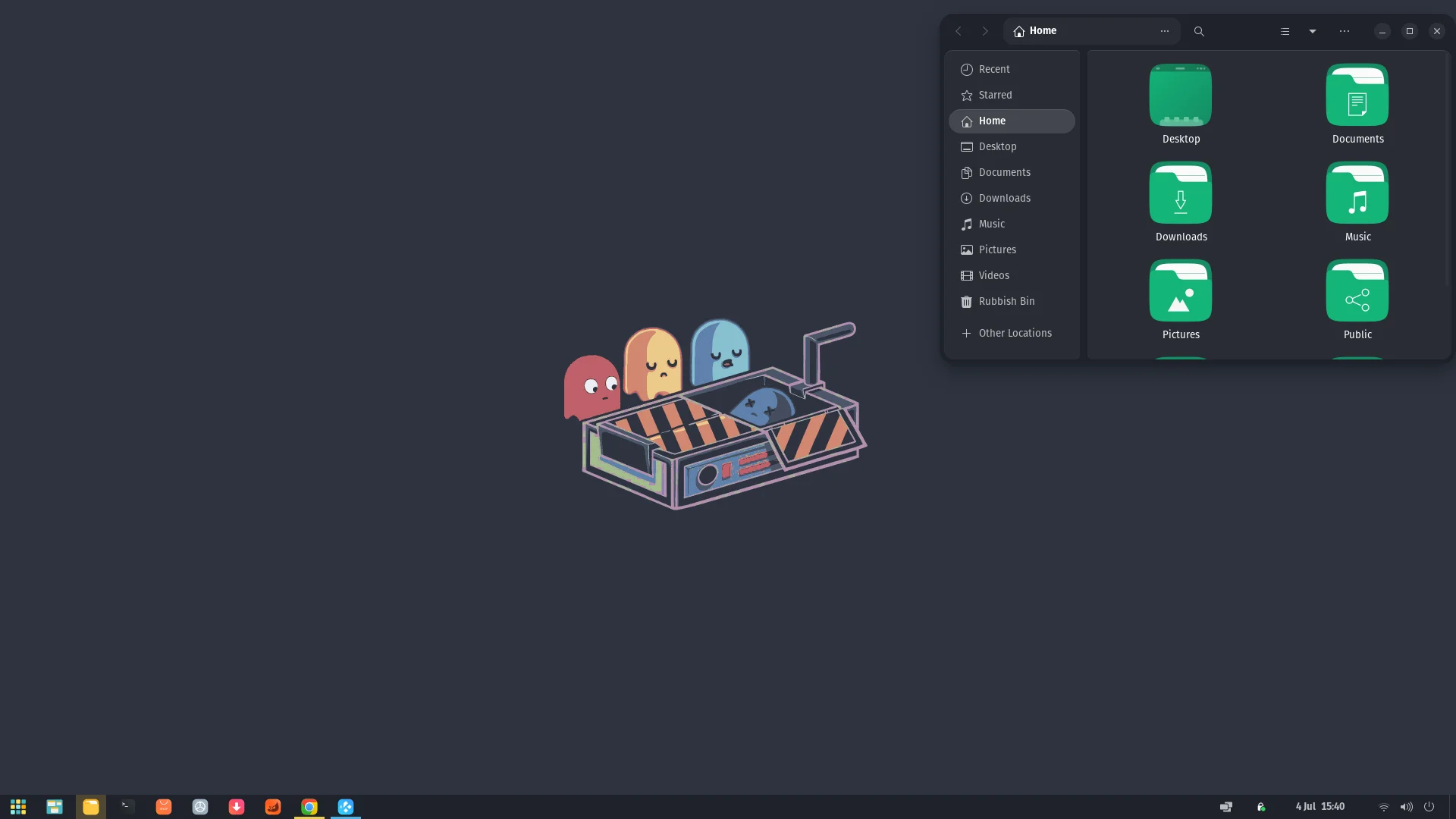Click the file view vertical scrollbar

pos(1447,171)
